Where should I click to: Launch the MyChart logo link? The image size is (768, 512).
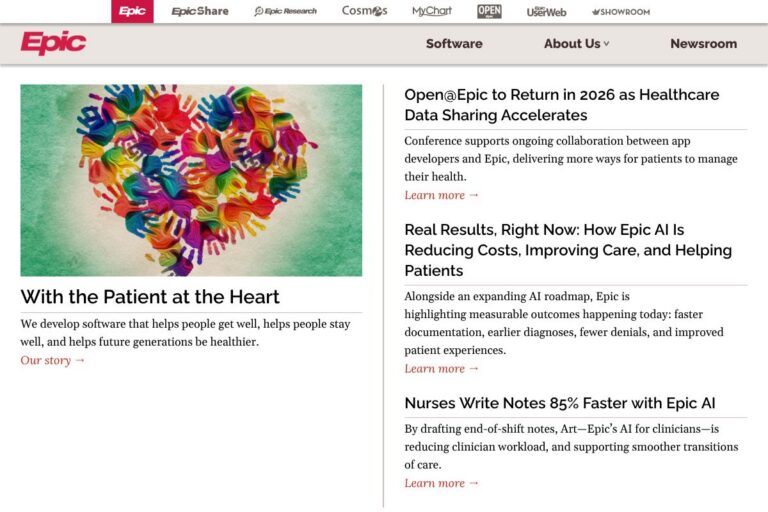tap(432, 11)
